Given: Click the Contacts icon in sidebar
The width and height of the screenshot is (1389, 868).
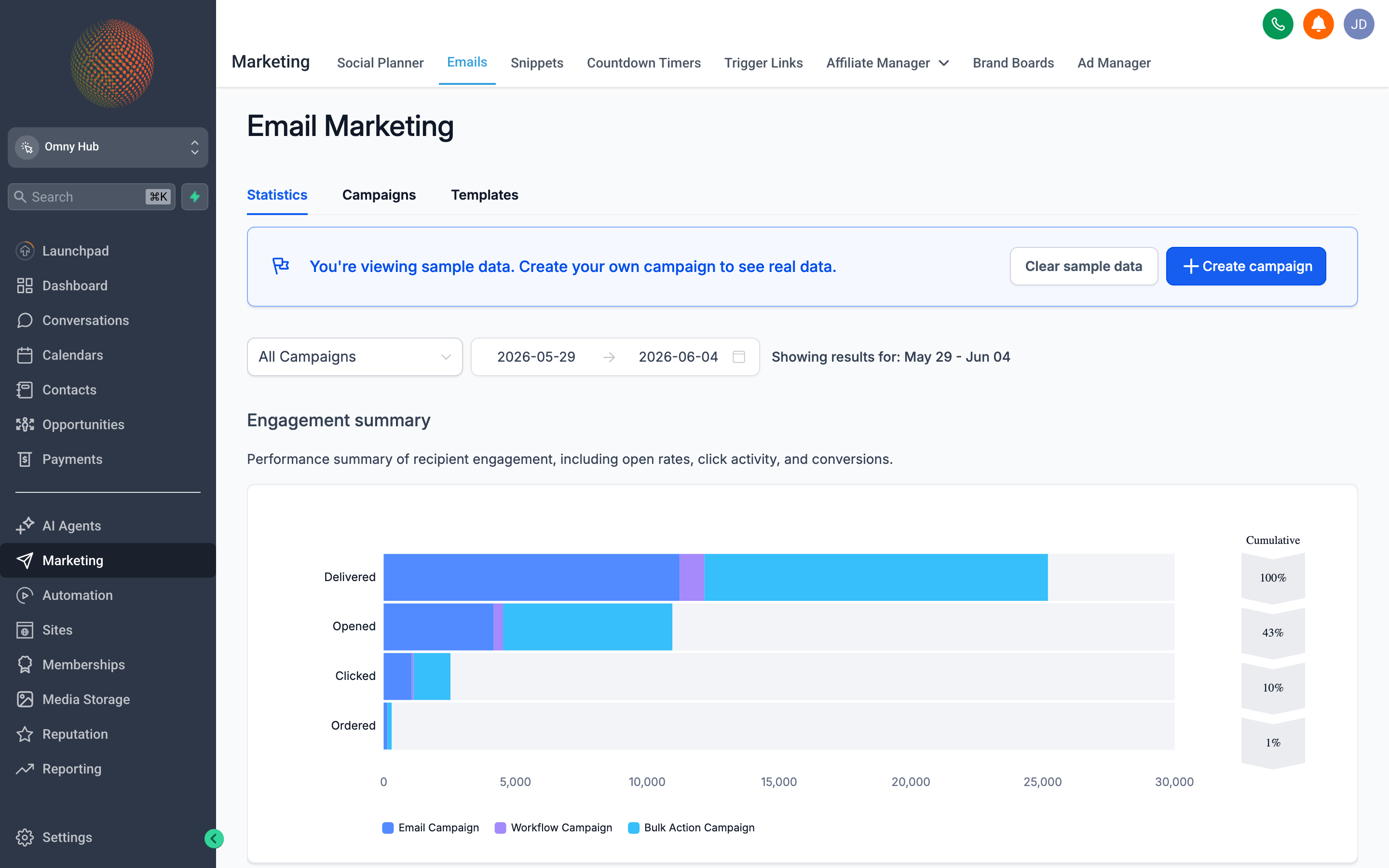Looking at the screenshot, I should (x=25, y=390).
